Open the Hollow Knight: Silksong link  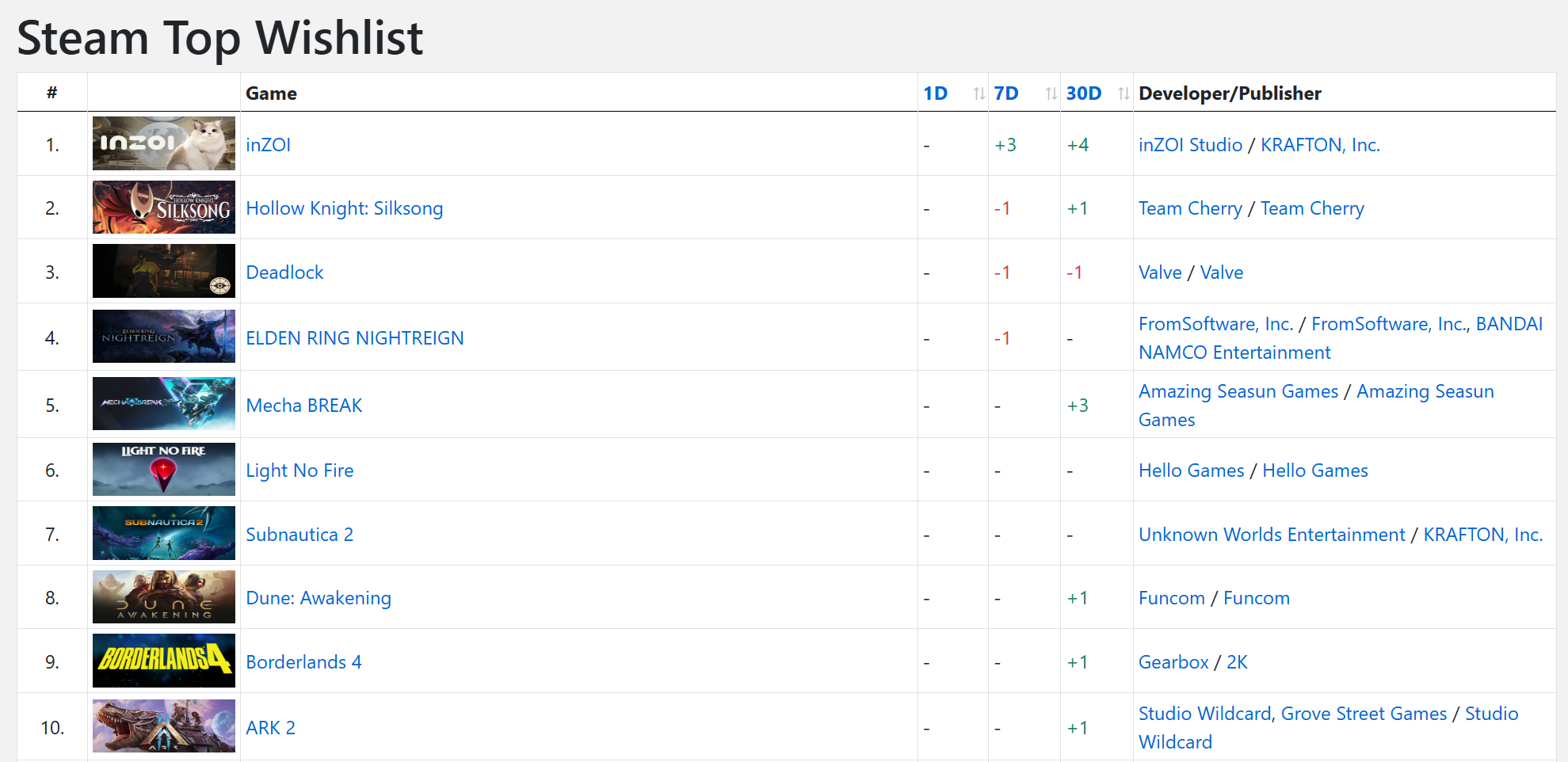[344, 208]
